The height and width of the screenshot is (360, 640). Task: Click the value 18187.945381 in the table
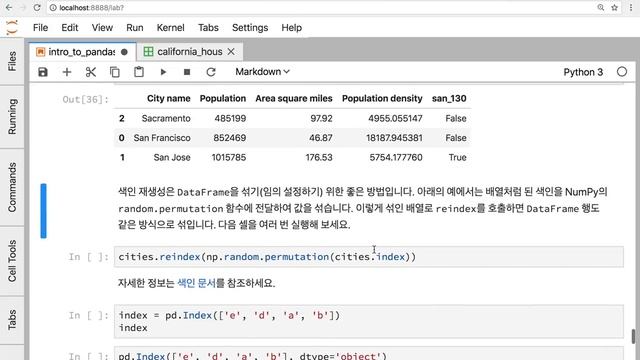394,138
